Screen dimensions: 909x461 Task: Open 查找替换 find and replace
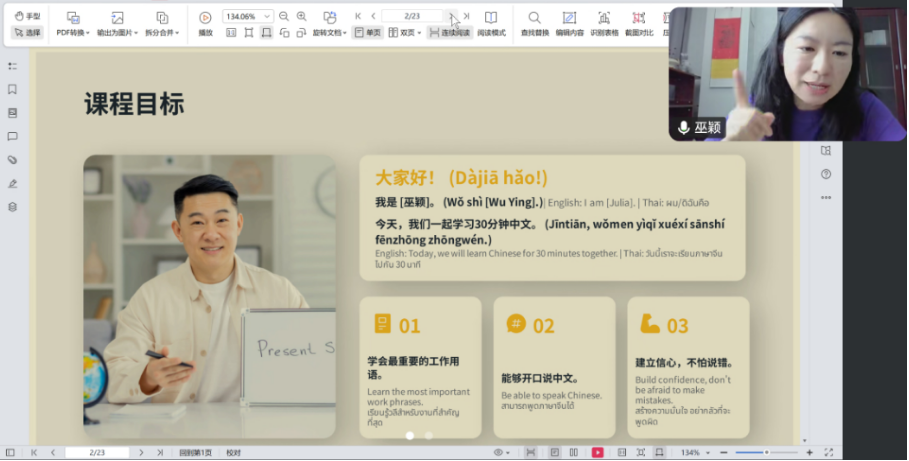[x=535, y=24]
